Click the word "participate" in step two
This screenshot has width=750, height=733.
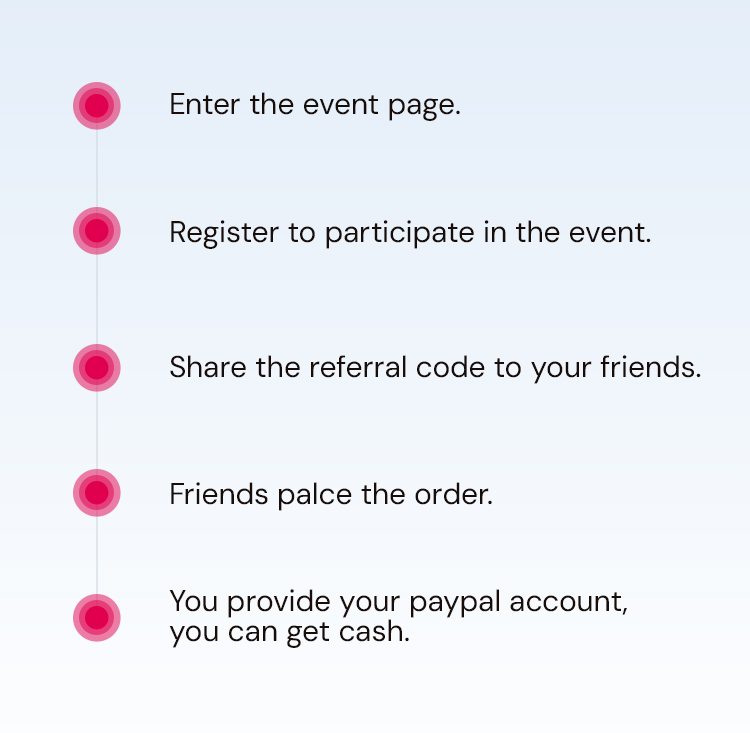[x=400, y=233]
